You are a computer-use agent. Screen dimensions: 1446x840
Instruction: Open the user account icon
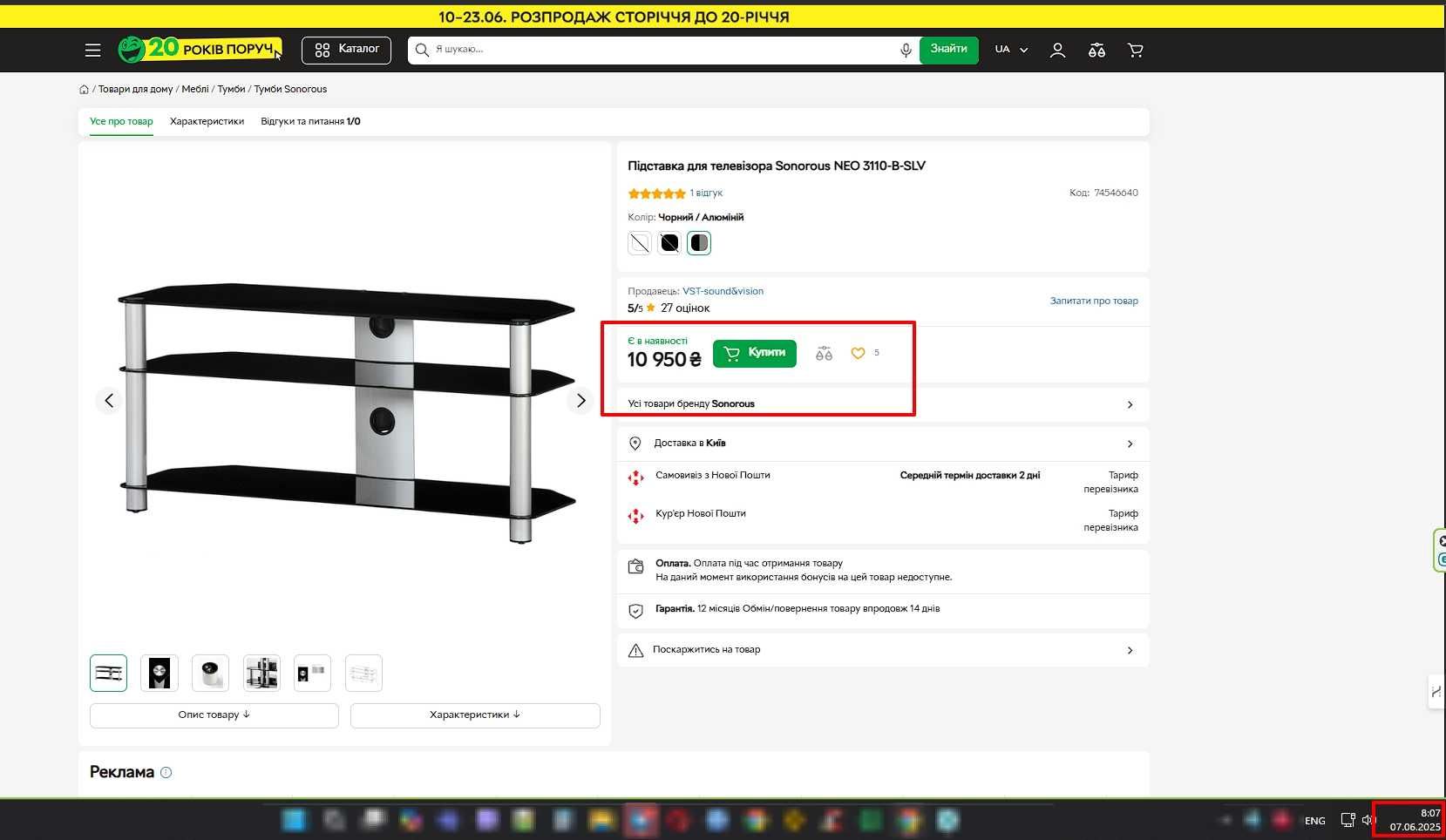point(1057,50)
